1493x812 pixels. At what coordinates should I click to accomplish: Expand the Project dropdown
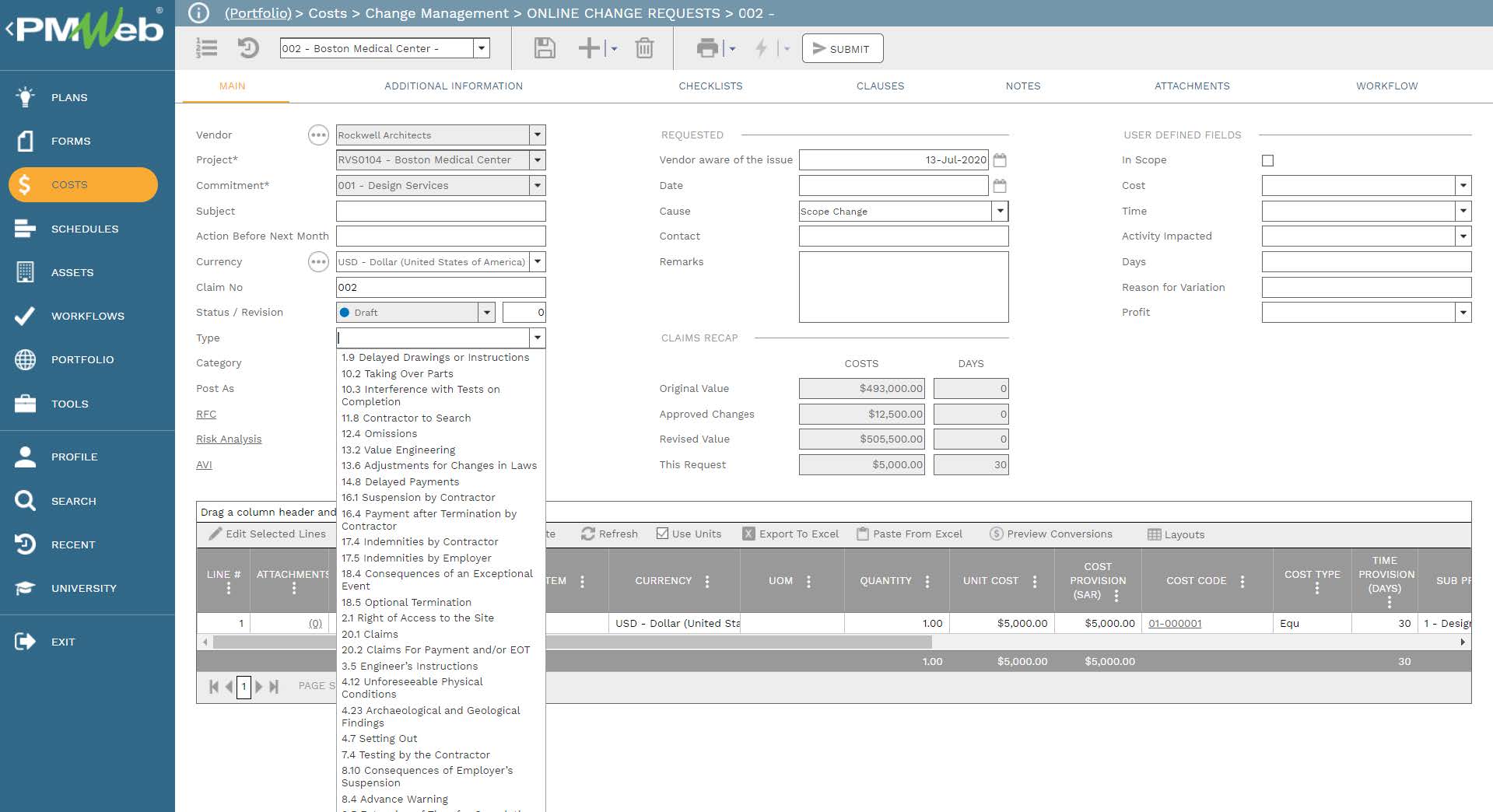coord(538,160)
